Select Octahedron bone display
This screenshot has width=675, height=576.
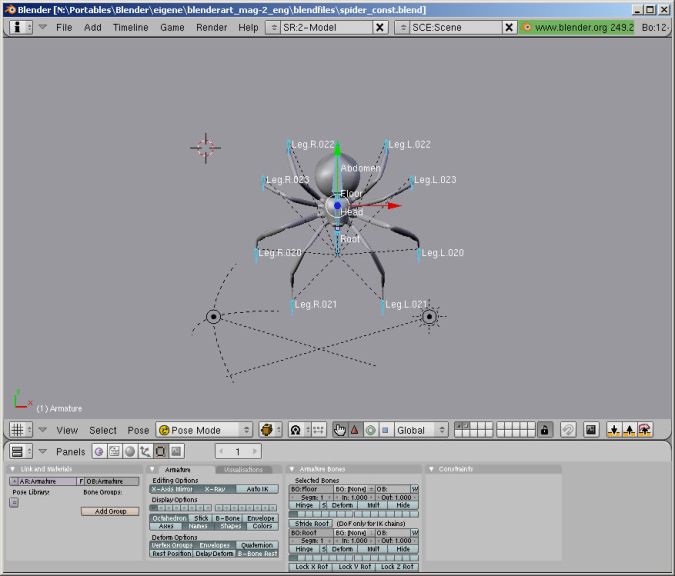[x=169, y=518]
